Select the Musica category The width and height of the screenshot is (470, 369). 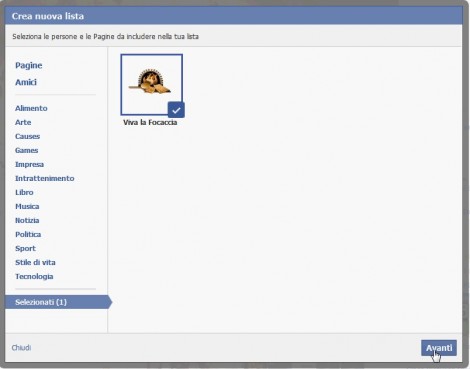point(27,206)
